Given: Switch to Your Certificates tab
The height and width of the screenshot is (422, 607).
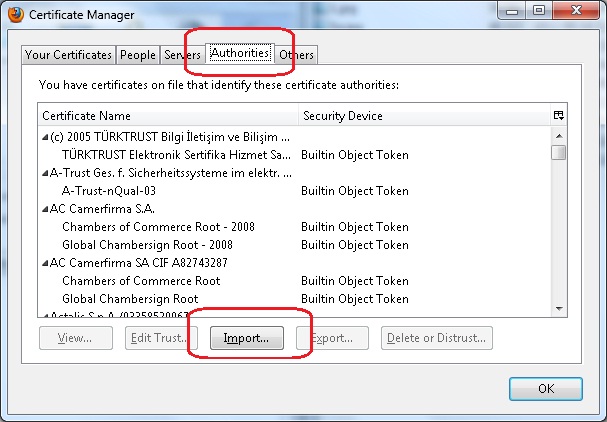Looking at the screenshot, I should [x=68, y=55].
